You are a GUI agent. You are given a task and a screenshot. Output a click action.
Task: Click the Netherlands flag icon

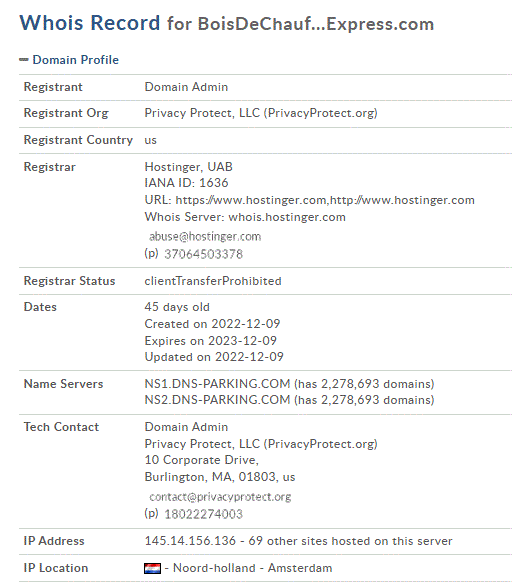pyautogui.click(x=152, y=568)
